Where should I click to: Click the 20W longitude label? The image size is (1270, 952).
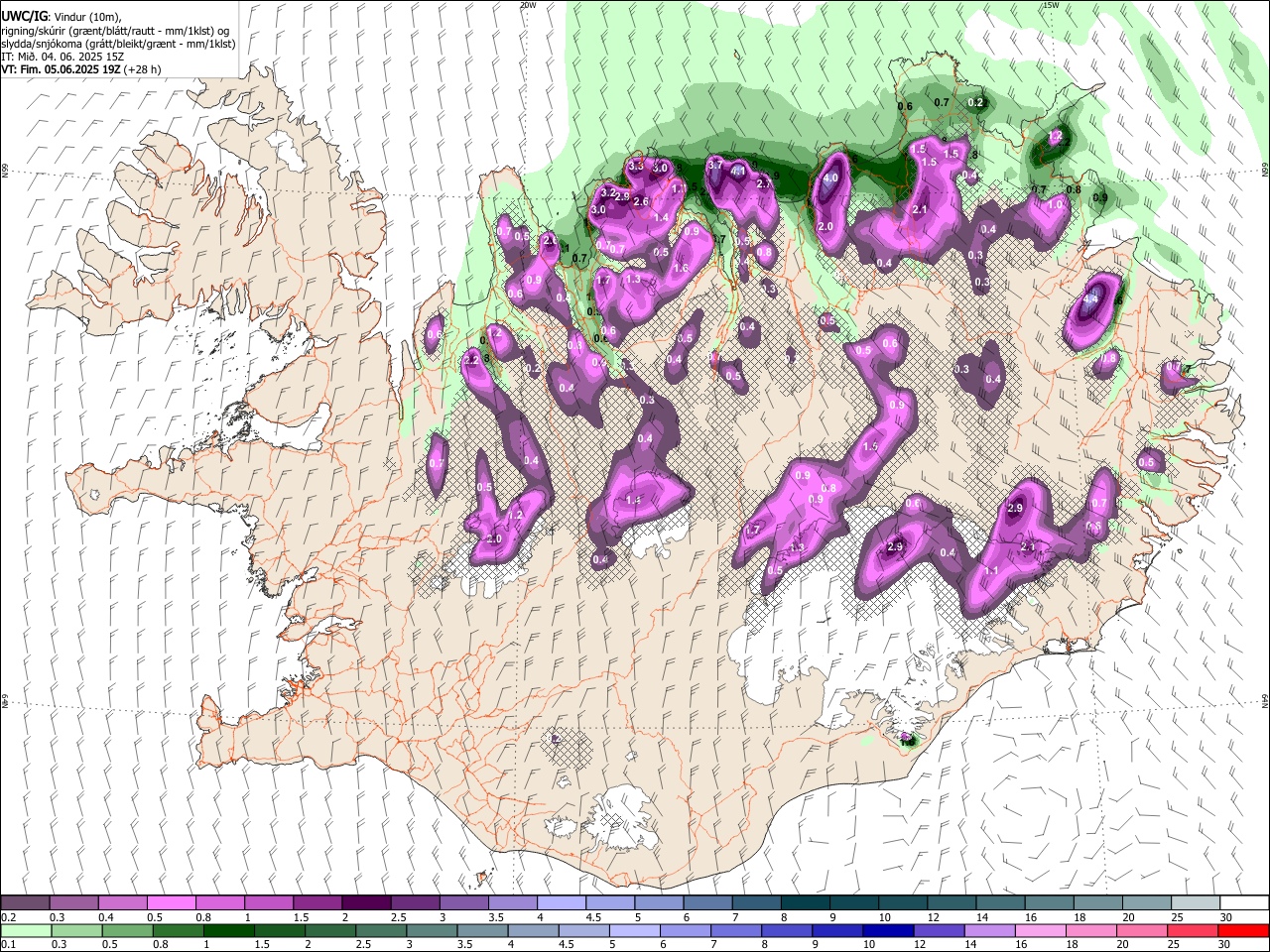tap(528, 5)
